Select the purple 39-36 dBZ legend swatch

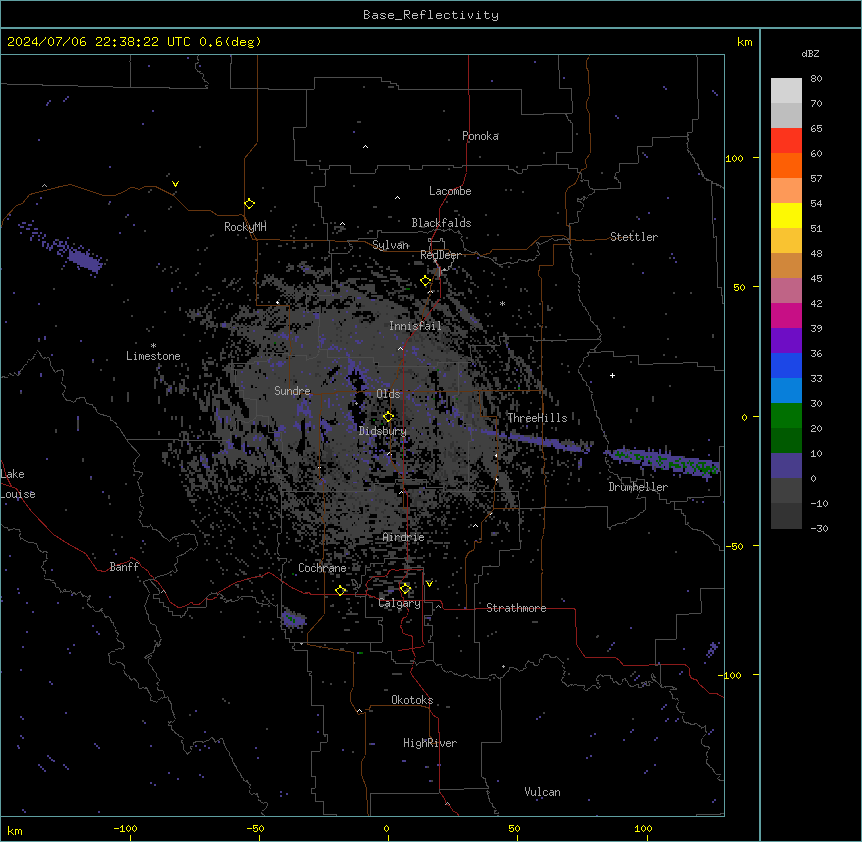click(x=786, y=341)
